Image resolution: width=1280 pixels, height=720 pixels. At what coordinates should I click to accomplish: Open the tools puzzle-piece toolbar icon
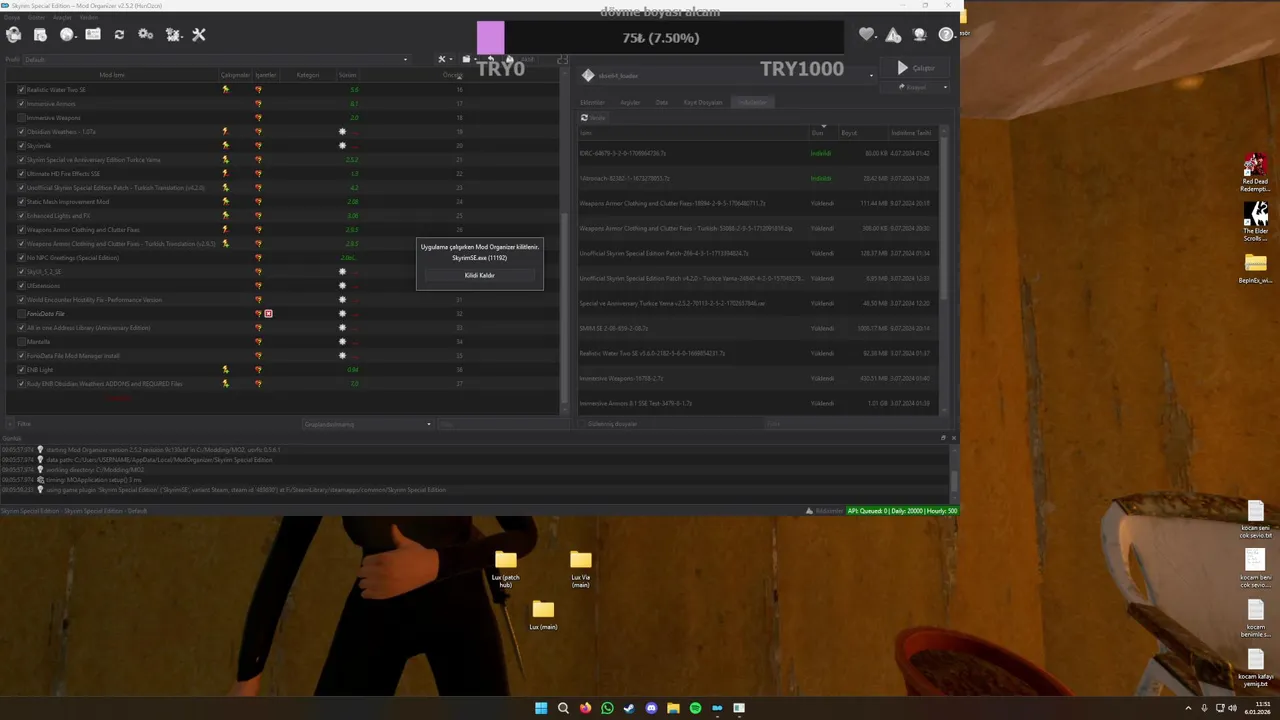(x=173, y=35)
